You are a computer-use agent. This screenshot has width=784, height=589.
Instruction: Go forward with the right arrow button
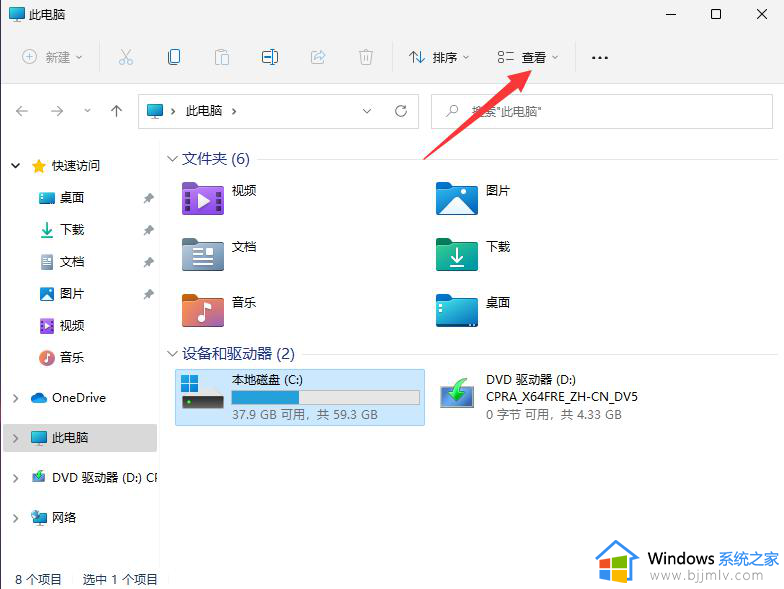click(x=57, y=111)
